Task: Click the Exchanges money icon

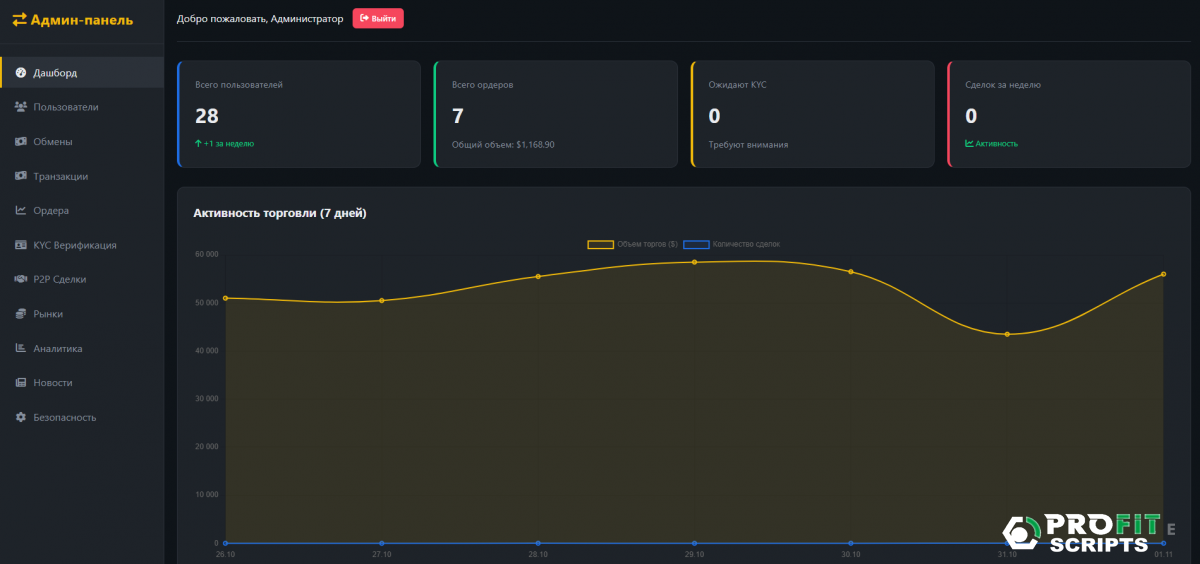Action: [21, 142]
